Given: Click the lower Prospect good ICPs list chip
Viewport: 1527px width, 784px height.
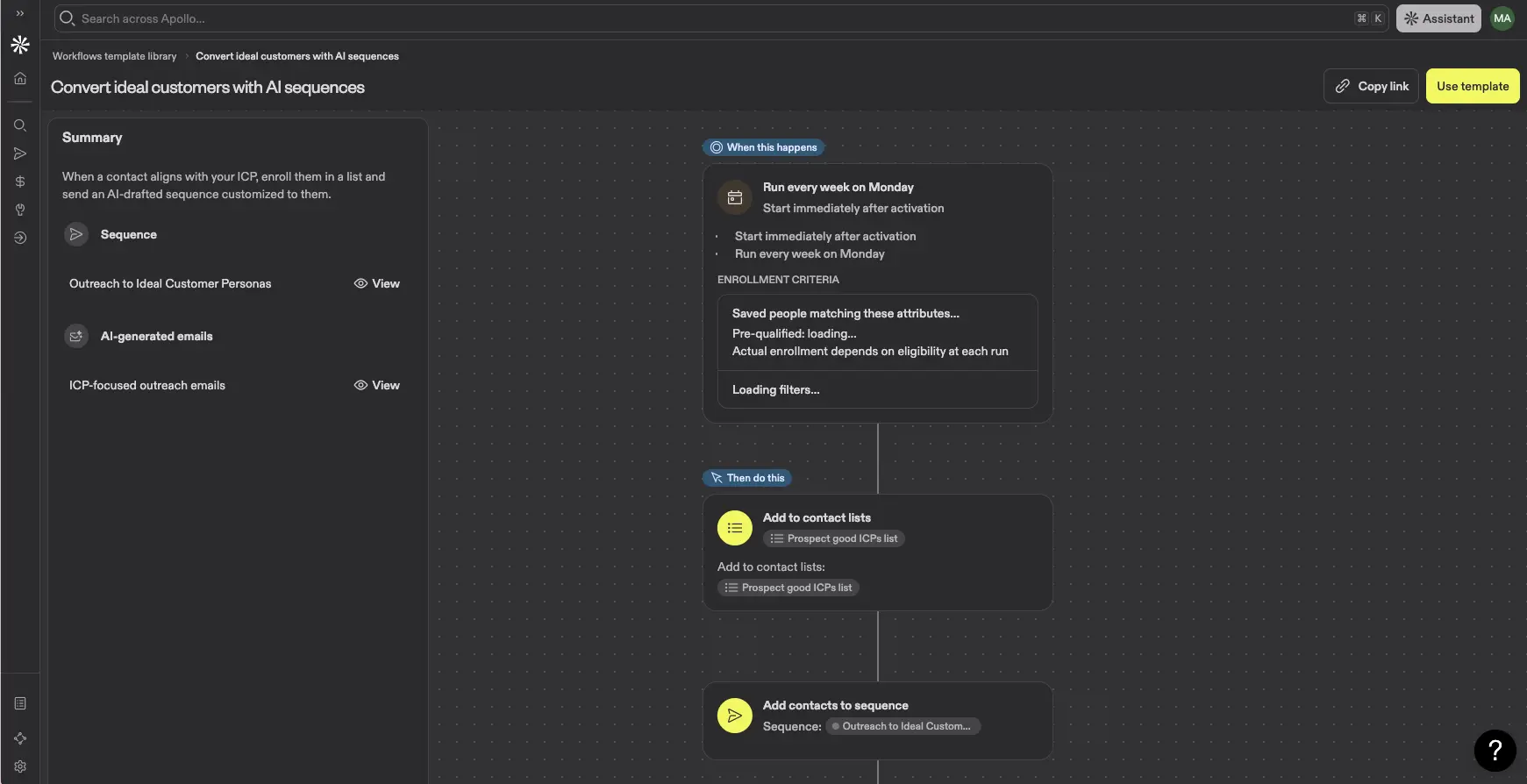Looking at the screenshot, I should pos(788,588).
